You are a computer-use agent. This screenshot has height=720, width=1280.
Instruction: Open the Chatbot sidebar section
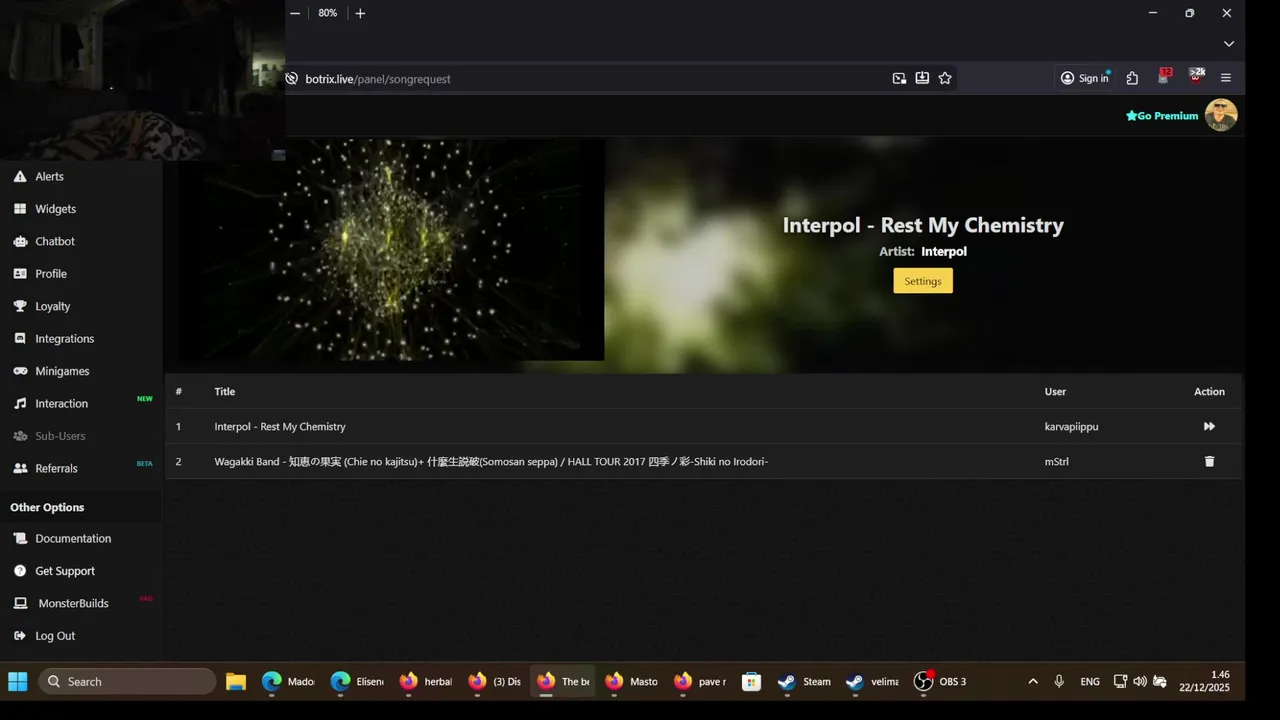coord(55,241)
